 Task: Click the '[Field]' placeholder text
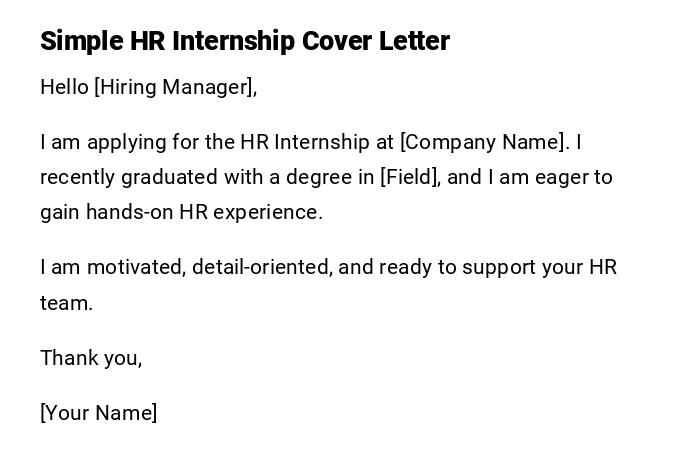pos(409,177)
